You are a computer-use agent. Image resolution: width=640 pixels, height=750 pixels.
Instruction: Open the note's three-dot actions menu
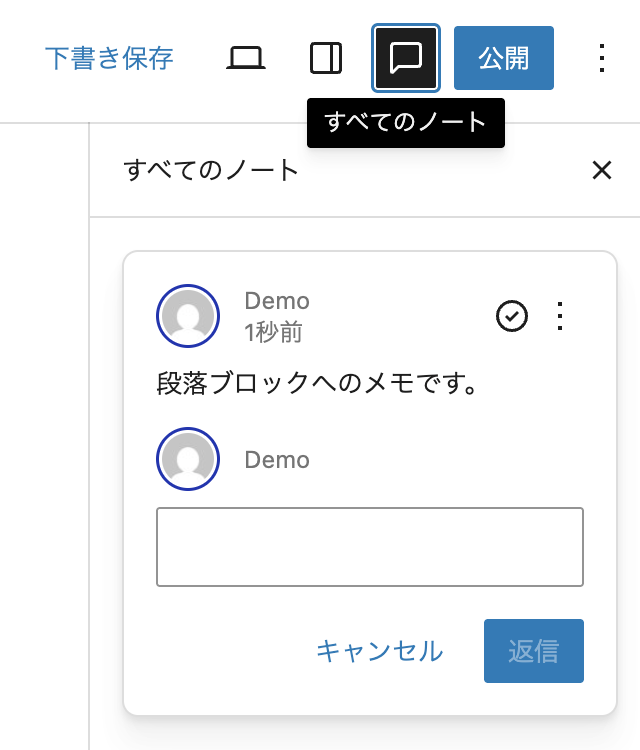click(560, 316)
